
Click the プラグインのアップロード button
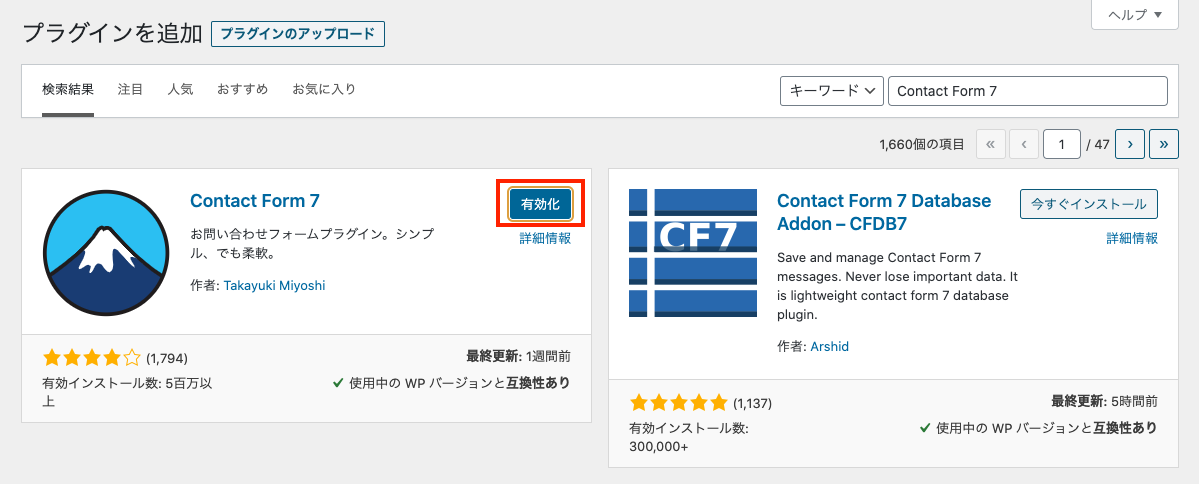[x=297, y=34]
